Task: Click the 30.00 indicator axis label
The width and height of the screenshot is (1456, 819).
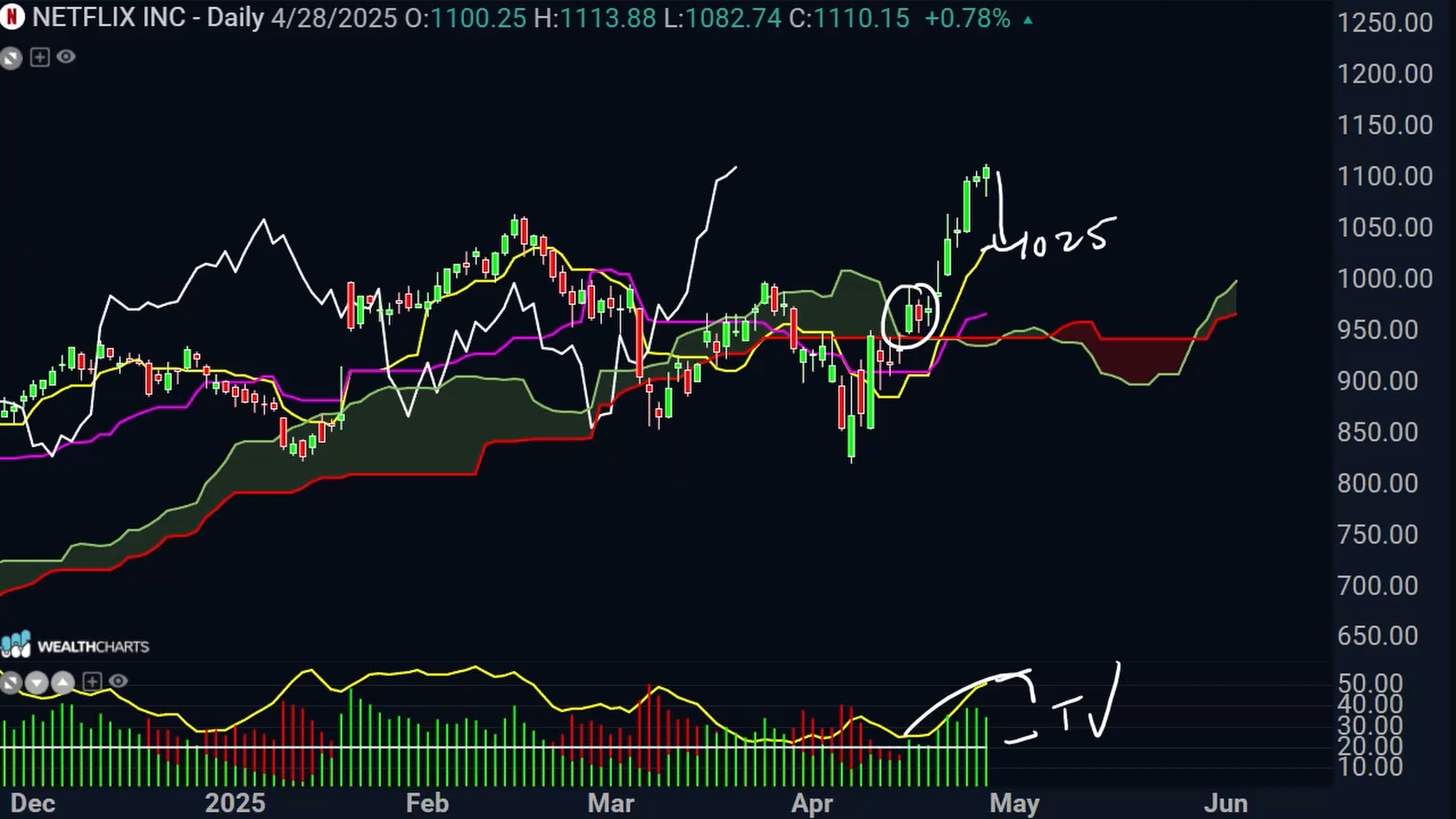Action: tap(1370, 726)
